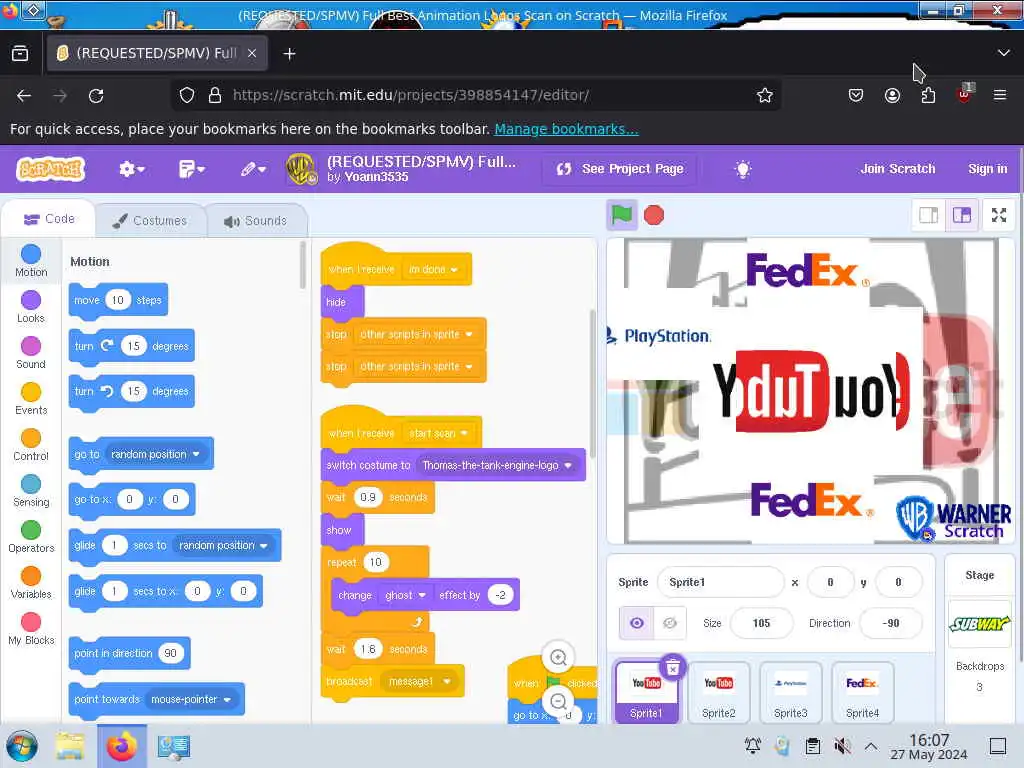1024x768 pixels.
Task: Open 'start scan' message dropdown
Action: [438, 433]
